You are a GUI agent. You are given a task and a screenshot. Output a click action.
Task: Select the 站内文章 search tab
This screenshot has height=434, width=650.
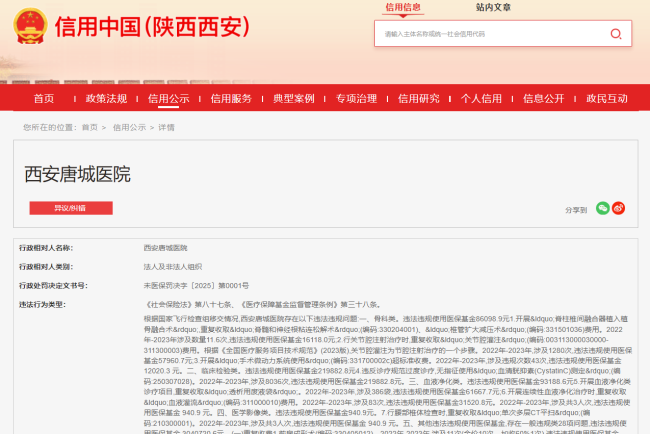493,7
